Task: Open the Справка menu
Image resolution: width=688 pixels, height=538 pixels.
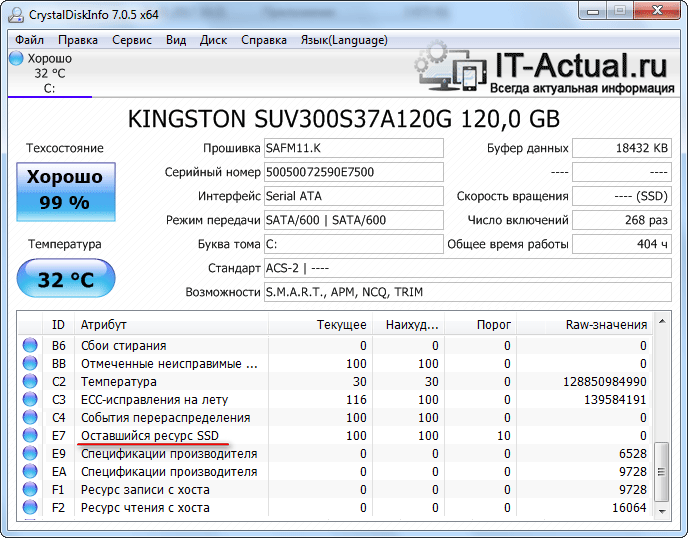Action: [264, 40]
